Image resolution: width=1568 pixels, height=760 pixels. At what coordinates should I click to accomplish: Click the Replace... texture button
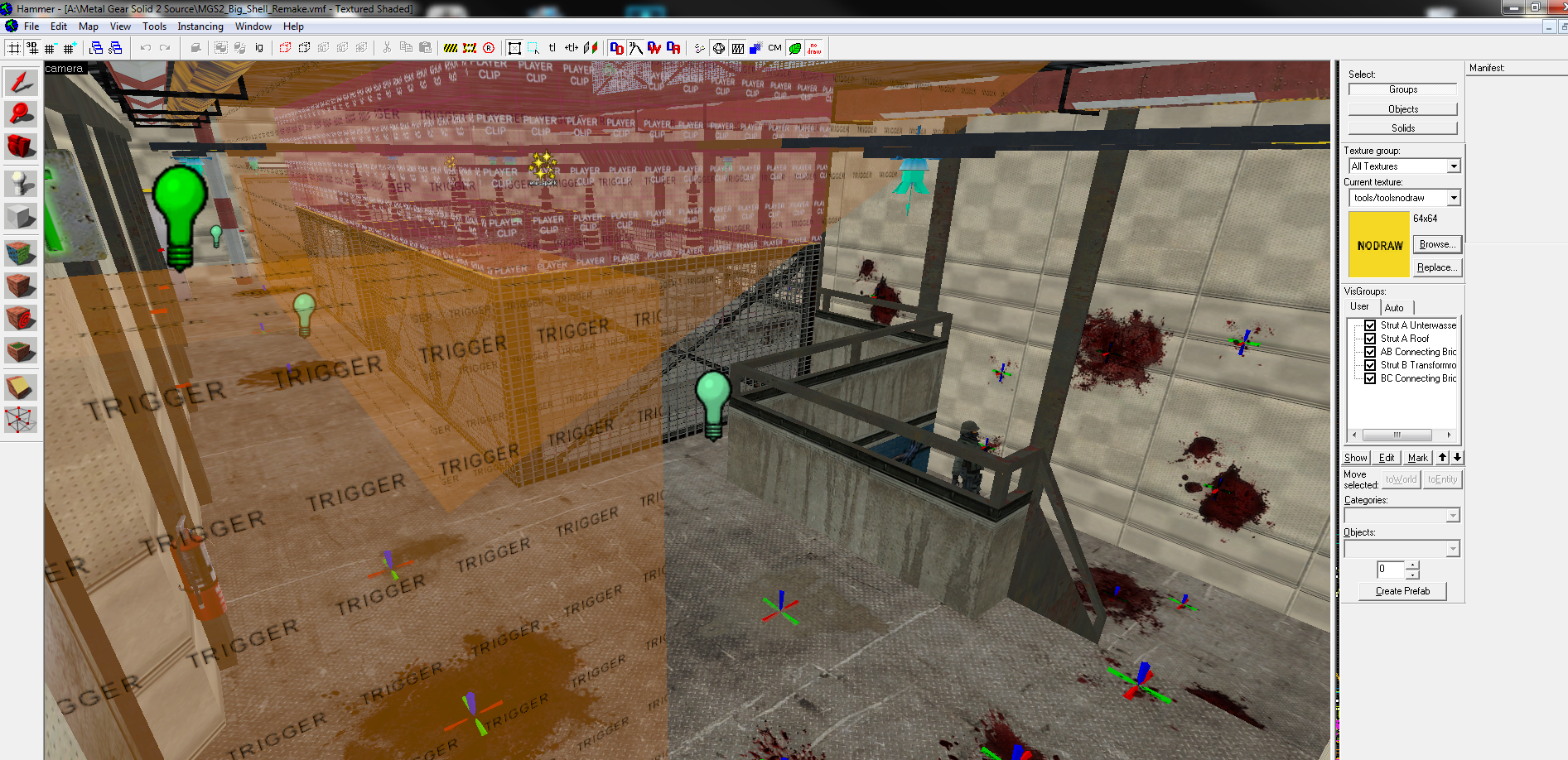pos(1437,267)
